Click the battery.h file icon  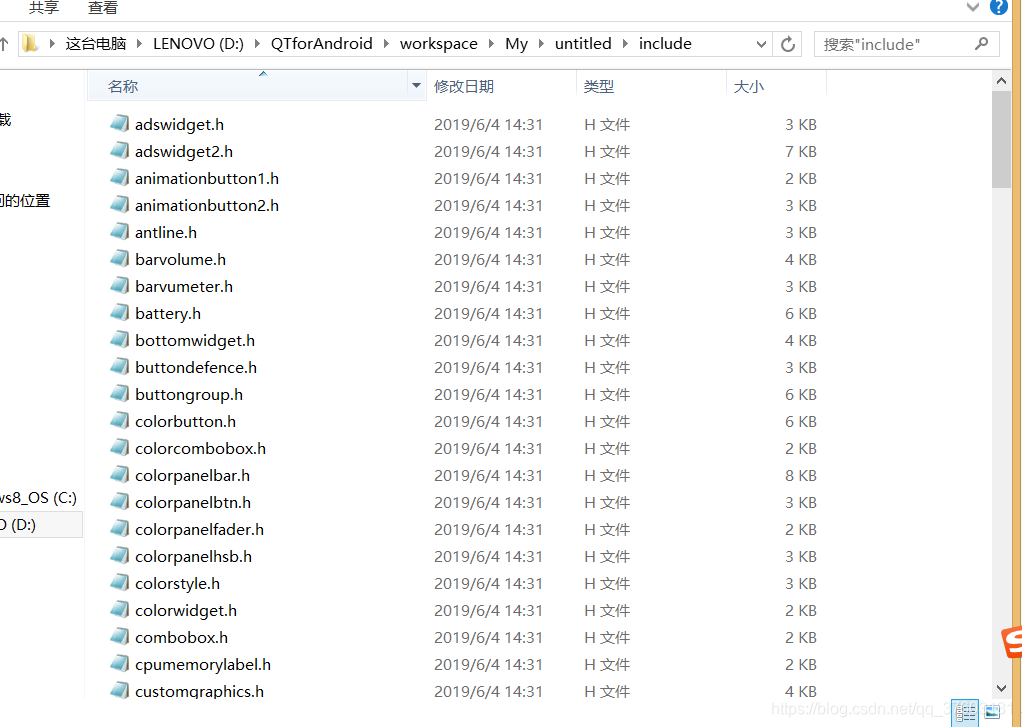(119, 313)
